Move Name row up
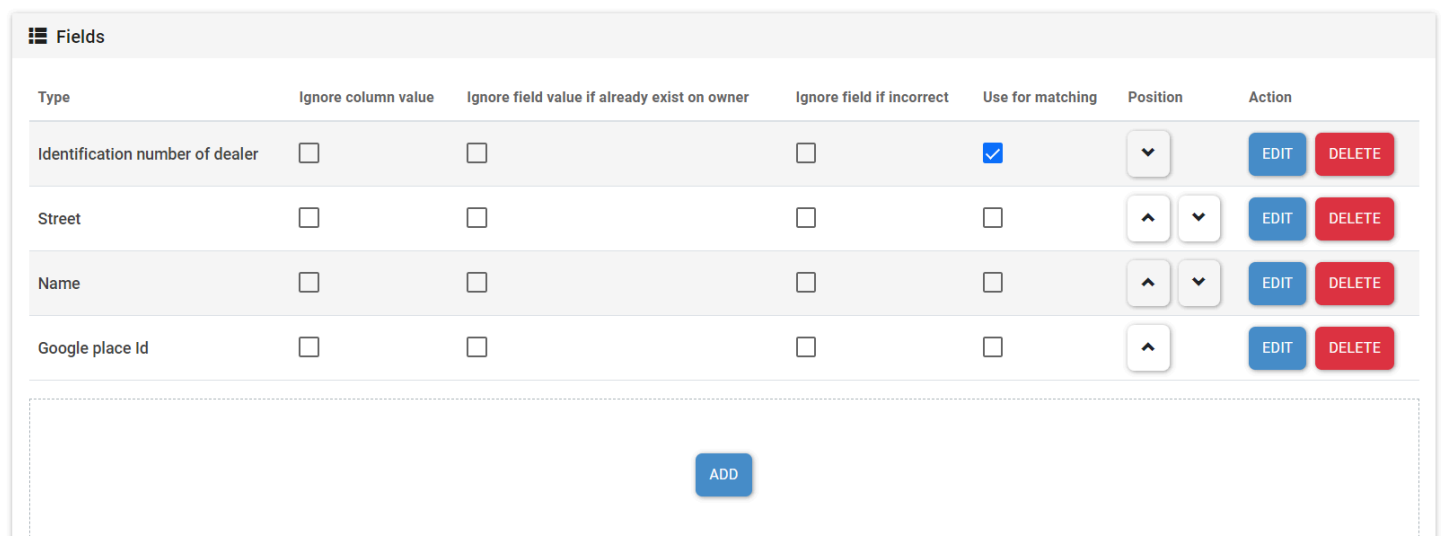 pyautogui.click(x=1148, y=284)
